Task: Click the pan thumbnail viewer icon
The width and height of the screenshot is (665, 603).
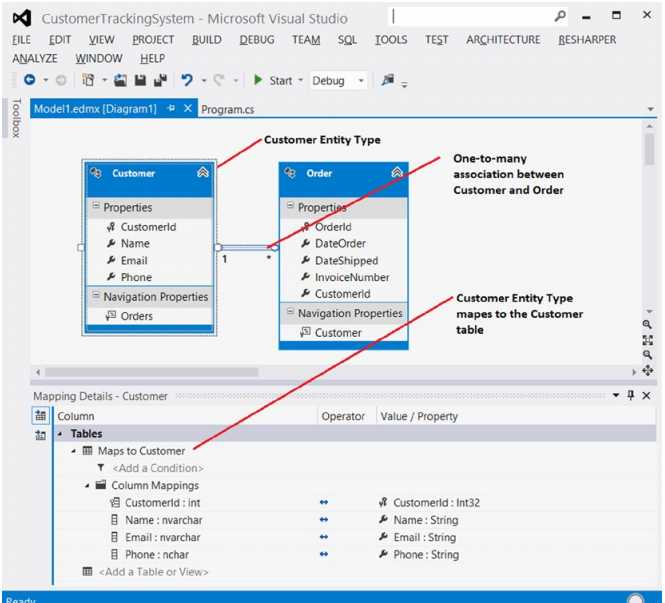Action: pyautogui.click(x=648, y=371)
